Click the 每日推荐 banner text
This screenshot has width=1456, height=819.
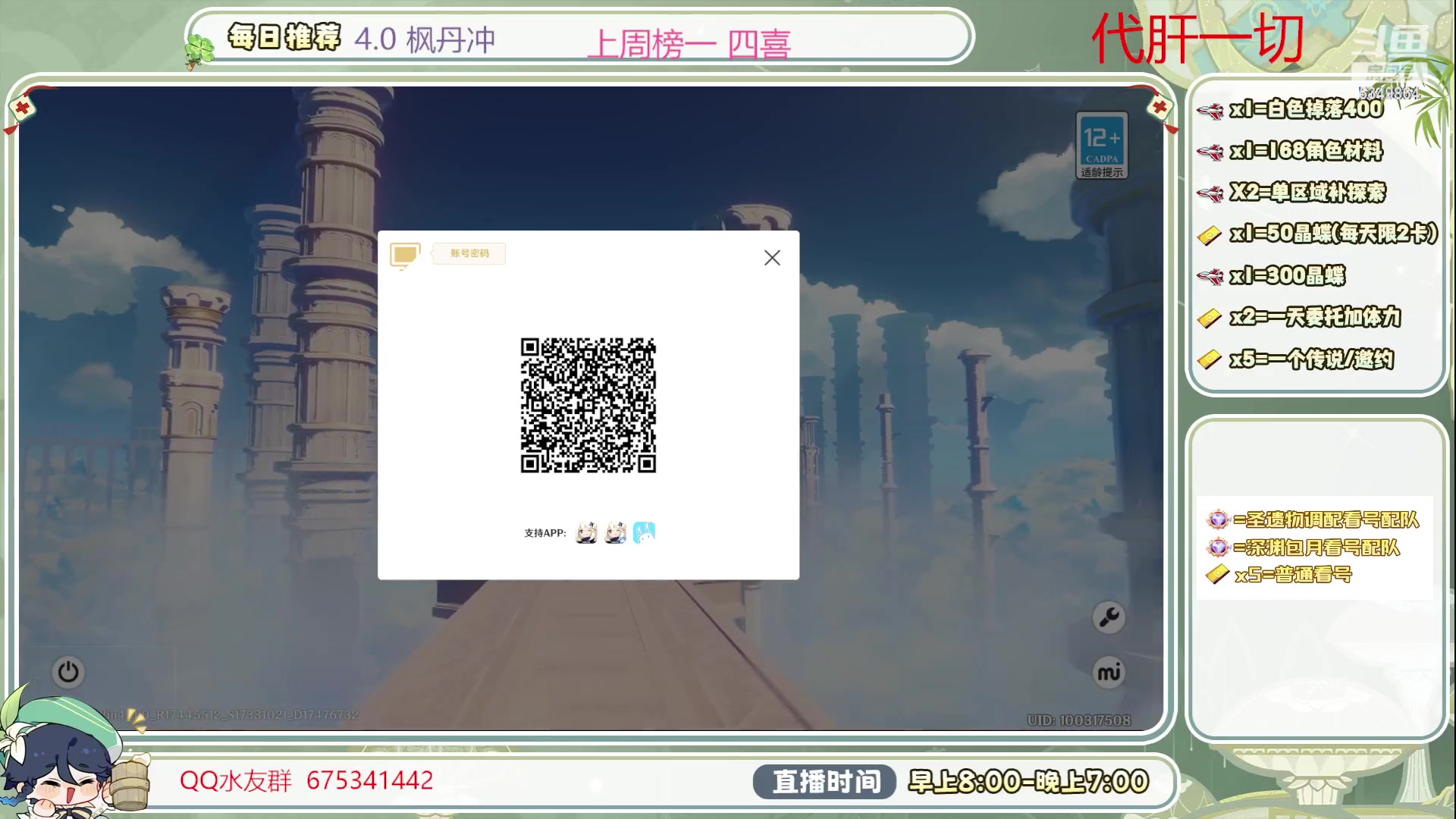coord(284,36)
